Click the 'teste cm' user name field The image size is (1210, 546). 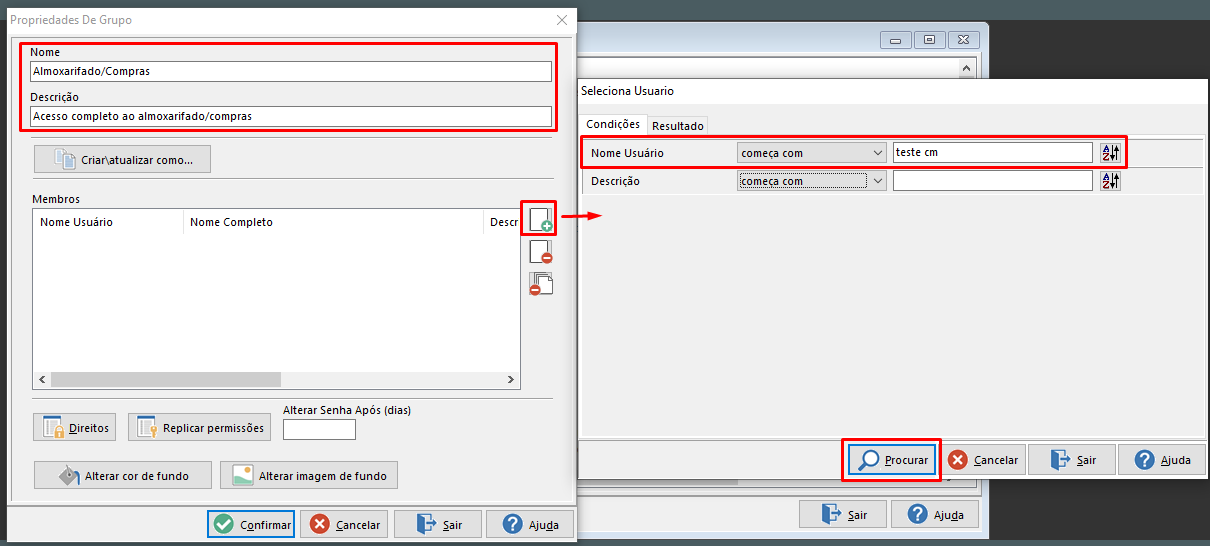coord(993,153)
